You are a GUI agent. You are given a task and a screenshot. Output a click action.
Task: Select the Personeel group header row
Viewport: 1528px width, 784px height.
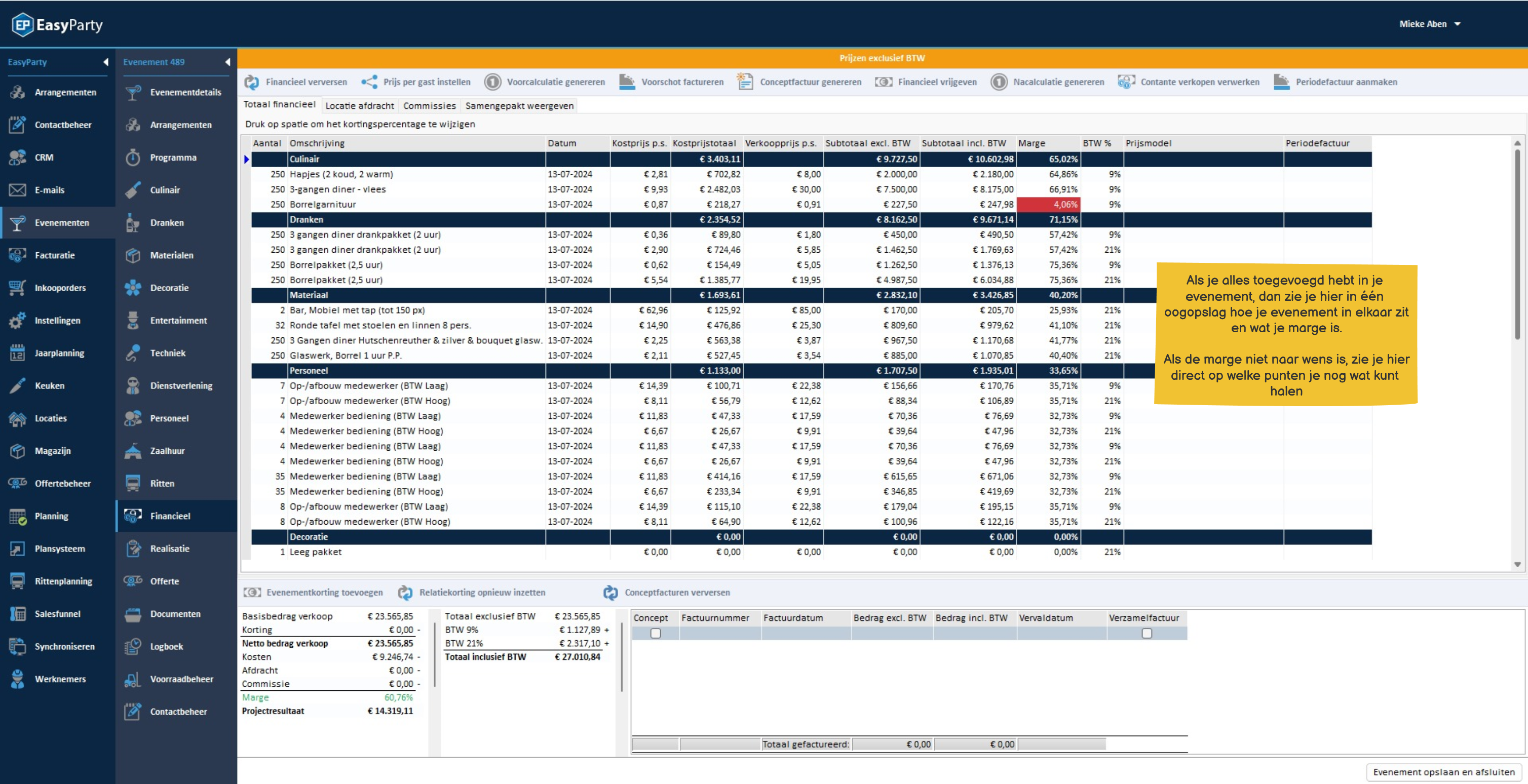[x=812, y=371]
